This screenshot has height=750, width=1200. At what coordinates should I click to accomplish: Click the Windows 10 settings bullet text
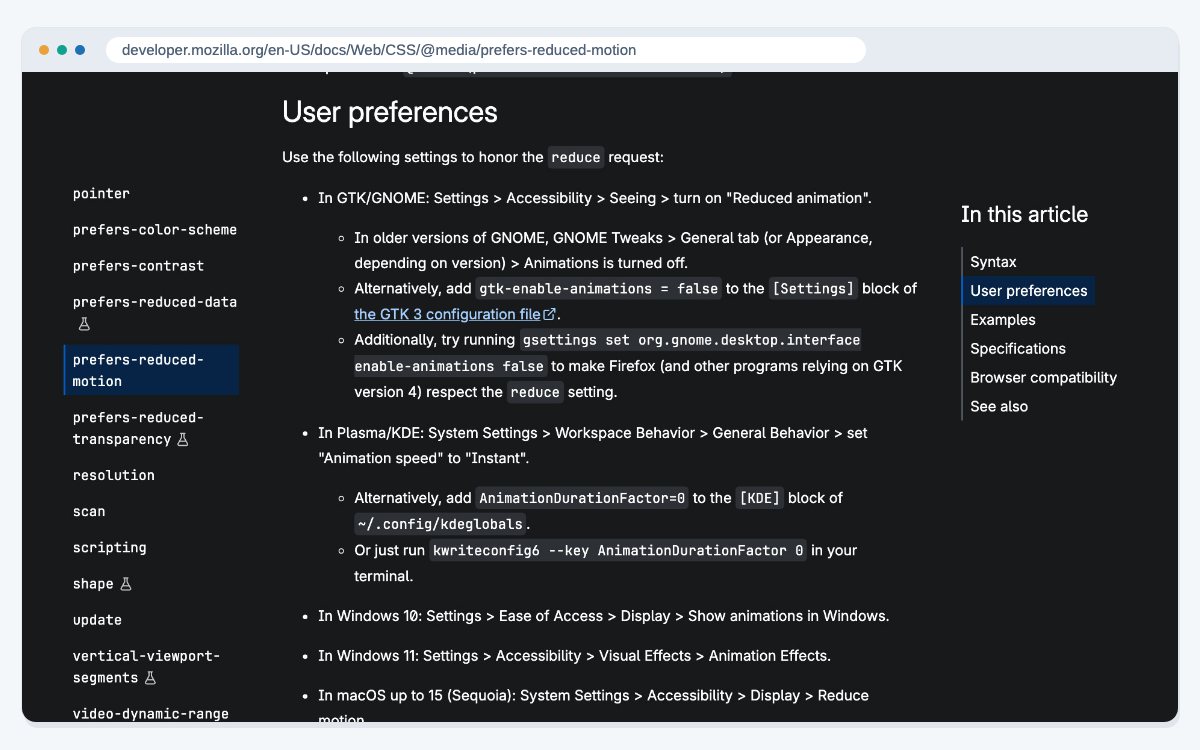click(603, 616)
